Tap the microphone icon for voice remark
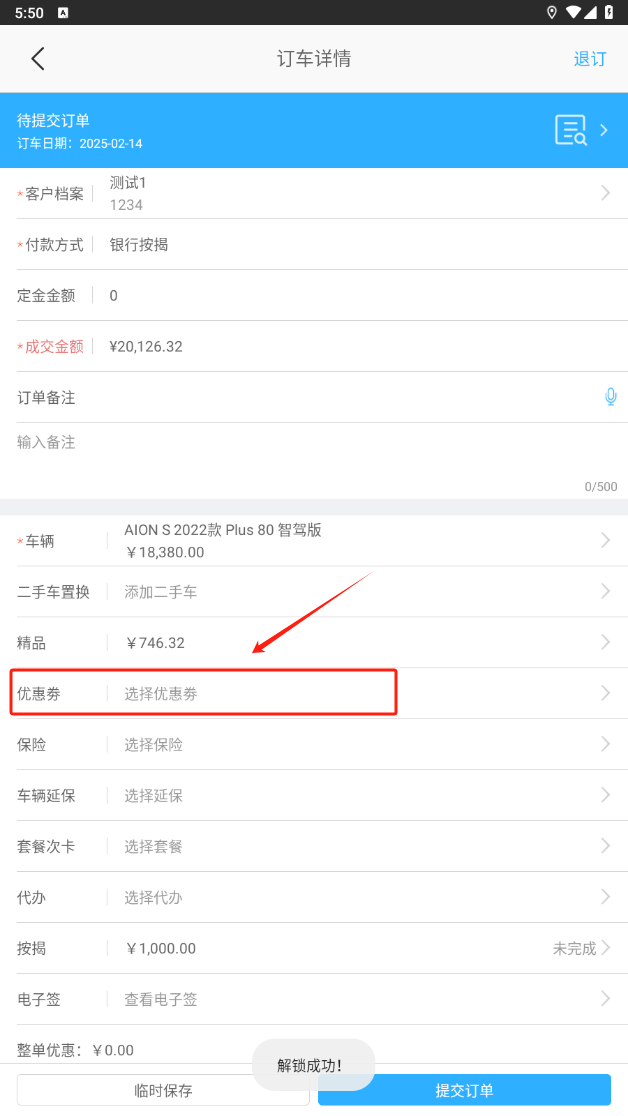628x1116 pixels. 610,397
